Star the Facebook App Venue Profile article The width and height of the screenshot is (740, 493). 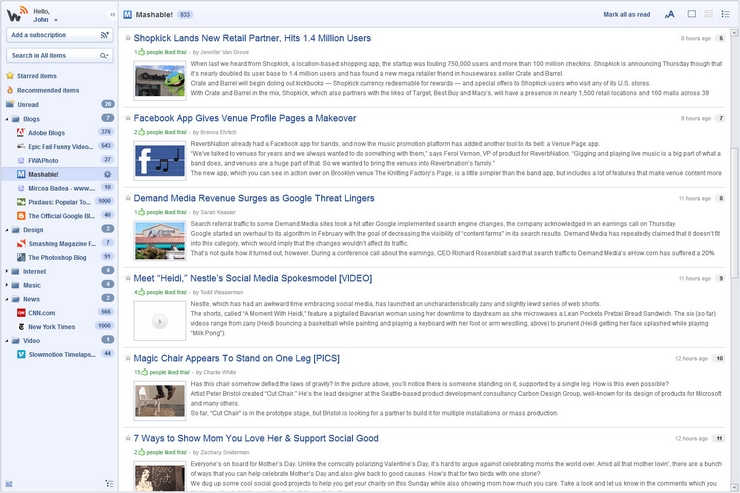pos(128,118)
